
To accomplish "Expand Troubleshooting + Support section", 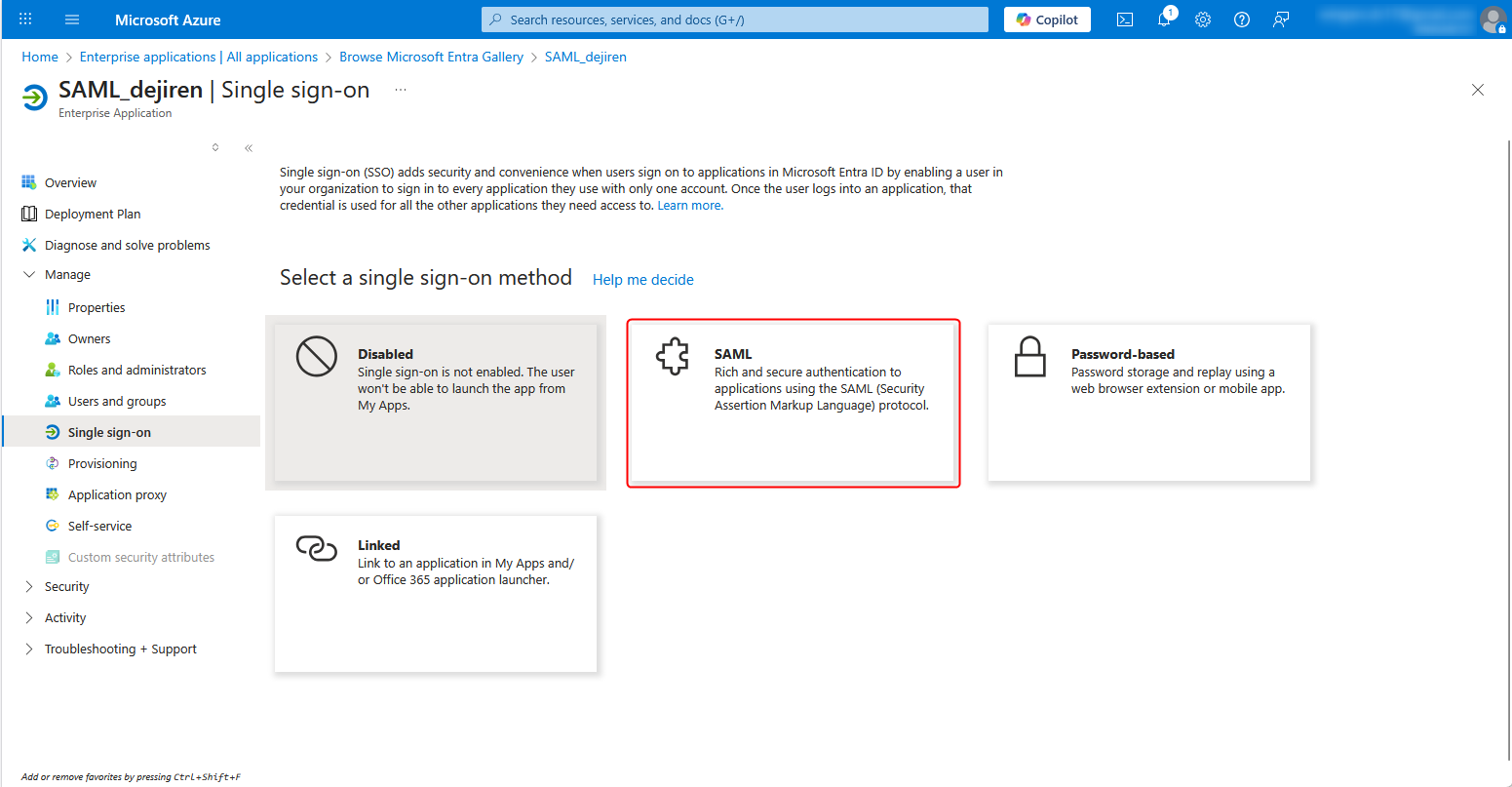I will point(29,649).
